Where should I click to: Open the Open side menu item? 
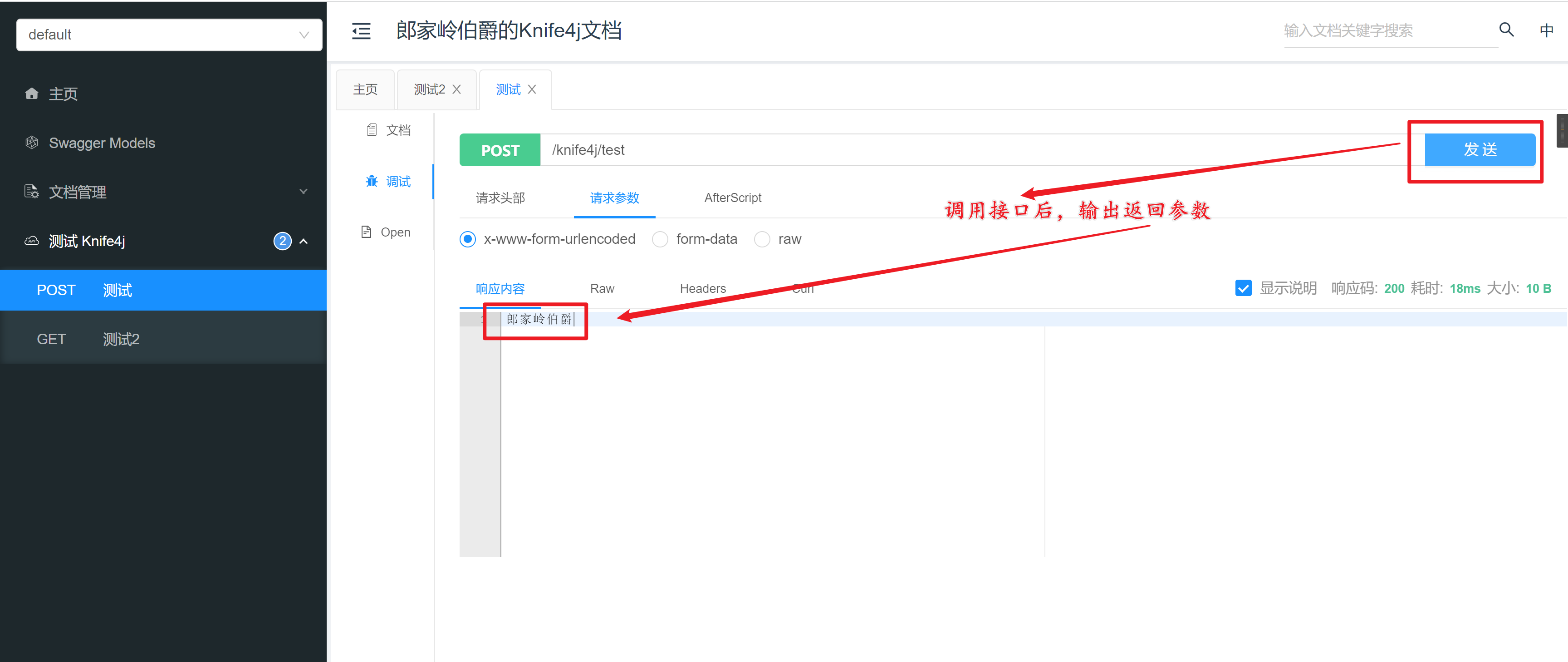coord(387,232)
